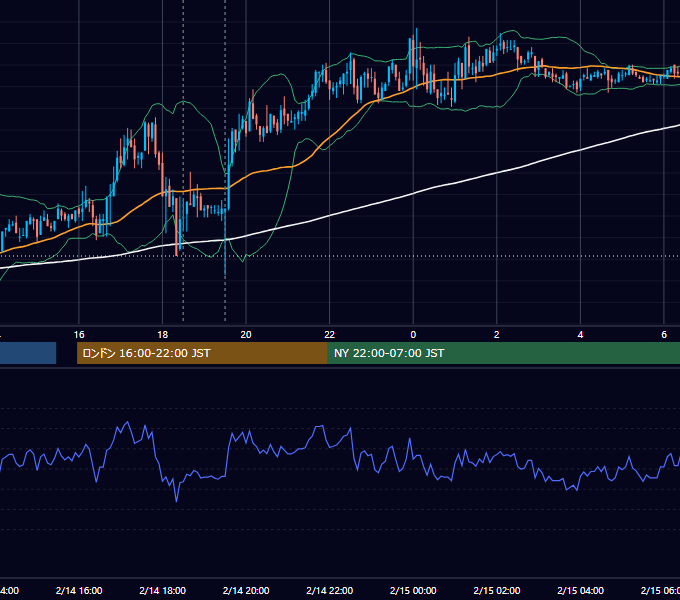Image resolution: width=680 pixels, height=600 pixels.
Task: Click the ロンドン 16:00-22:00 JST session bar
Action: tap(202, 353)
